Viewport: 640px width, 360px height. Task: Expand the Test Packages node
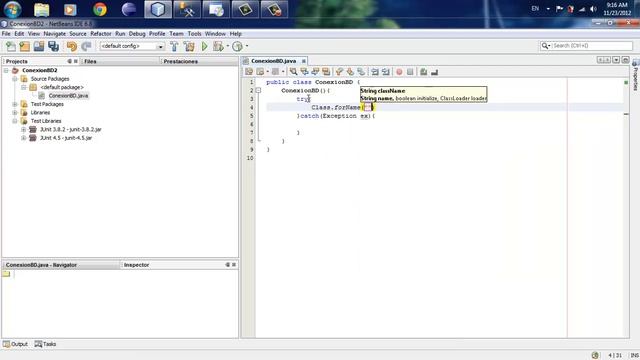[15, 104]
